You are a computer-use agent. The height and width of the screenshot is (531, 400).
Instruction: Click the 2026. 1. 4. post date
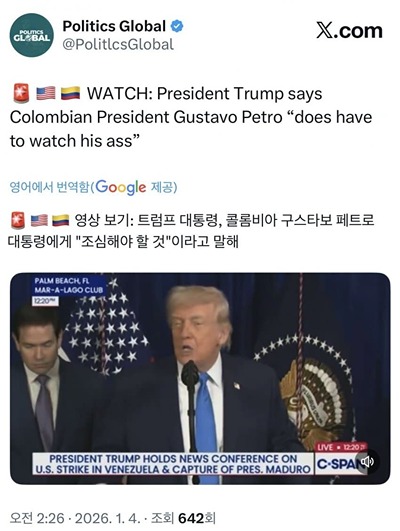pos(107,518)
